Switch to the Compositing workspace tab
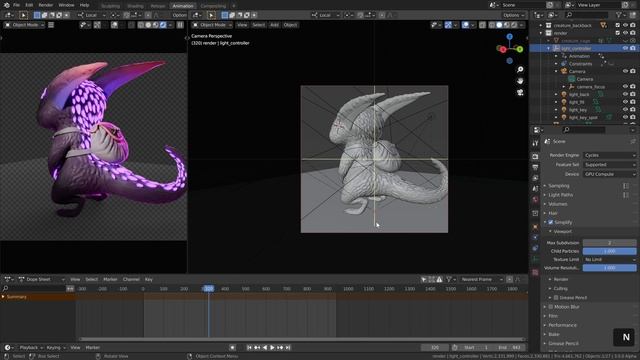 [213, 6]
